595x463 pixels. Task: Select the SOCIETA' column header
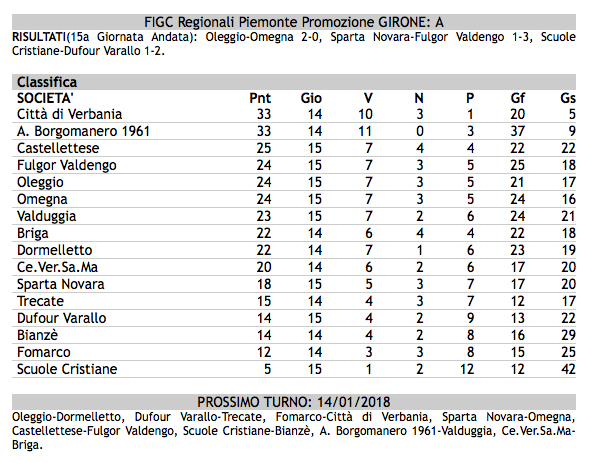pos(45,98)
